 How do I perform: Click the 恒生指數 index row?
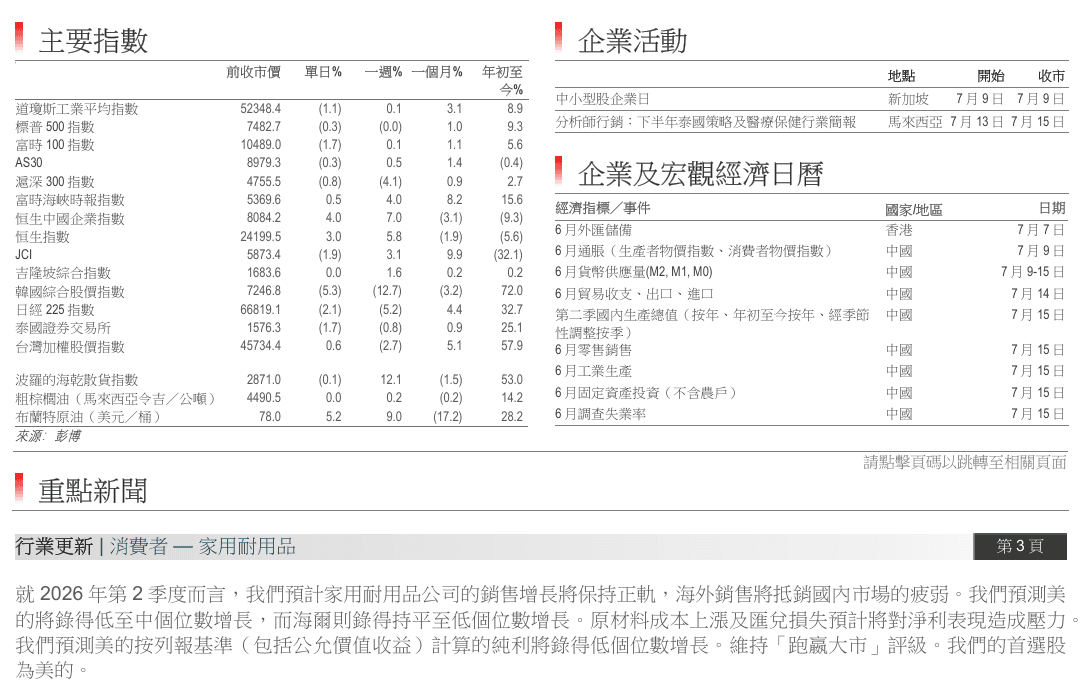[271, 237]
